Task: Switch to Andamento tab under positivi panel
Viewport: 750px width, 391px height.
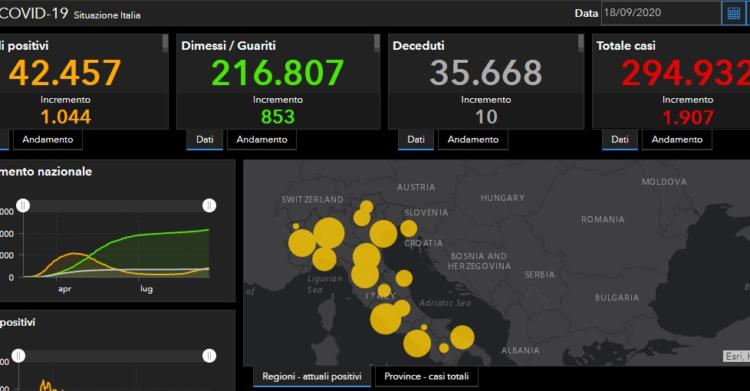Action: point(48,140)
